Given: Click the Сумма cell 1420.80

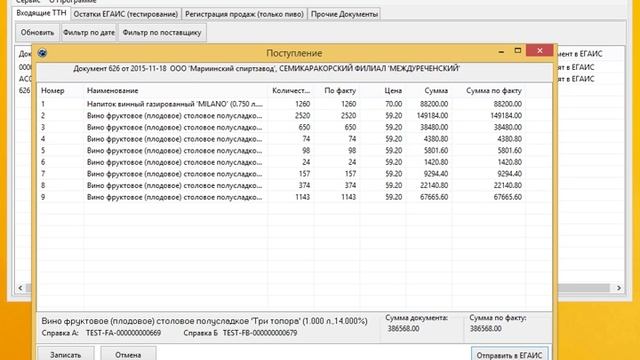Looking at the screenshot, I should 436,162.
